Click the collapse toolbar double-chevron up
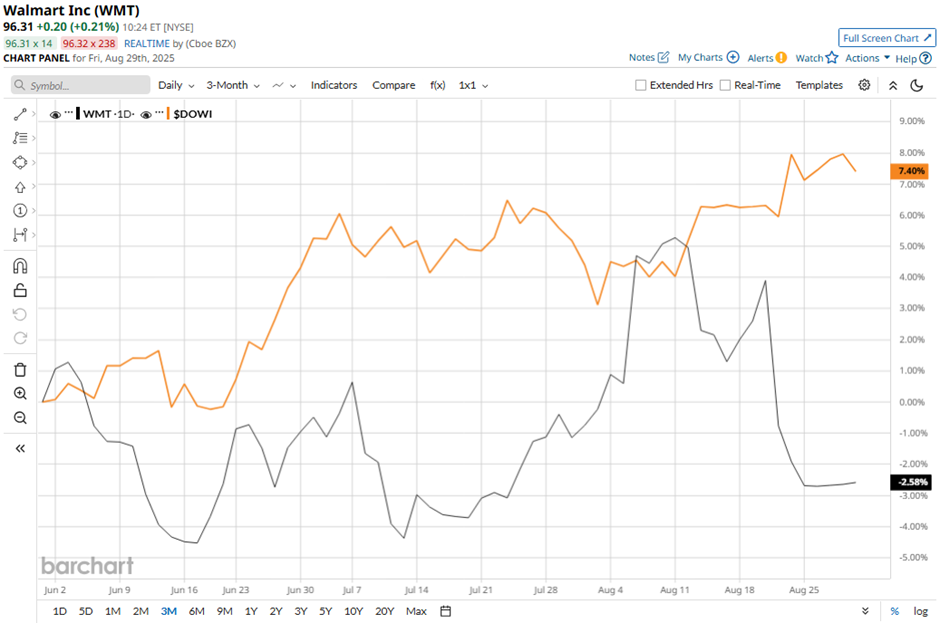This screenshot has height=623, width=940. [x=893, y=86]
